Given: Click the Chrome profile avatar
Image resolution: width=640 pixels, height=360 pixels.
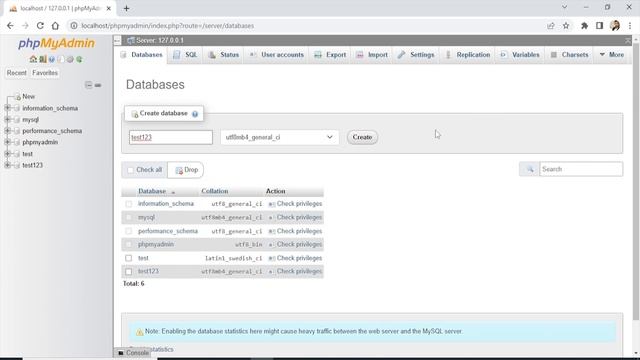Looking at the screenshot, I should click(615, 26).
